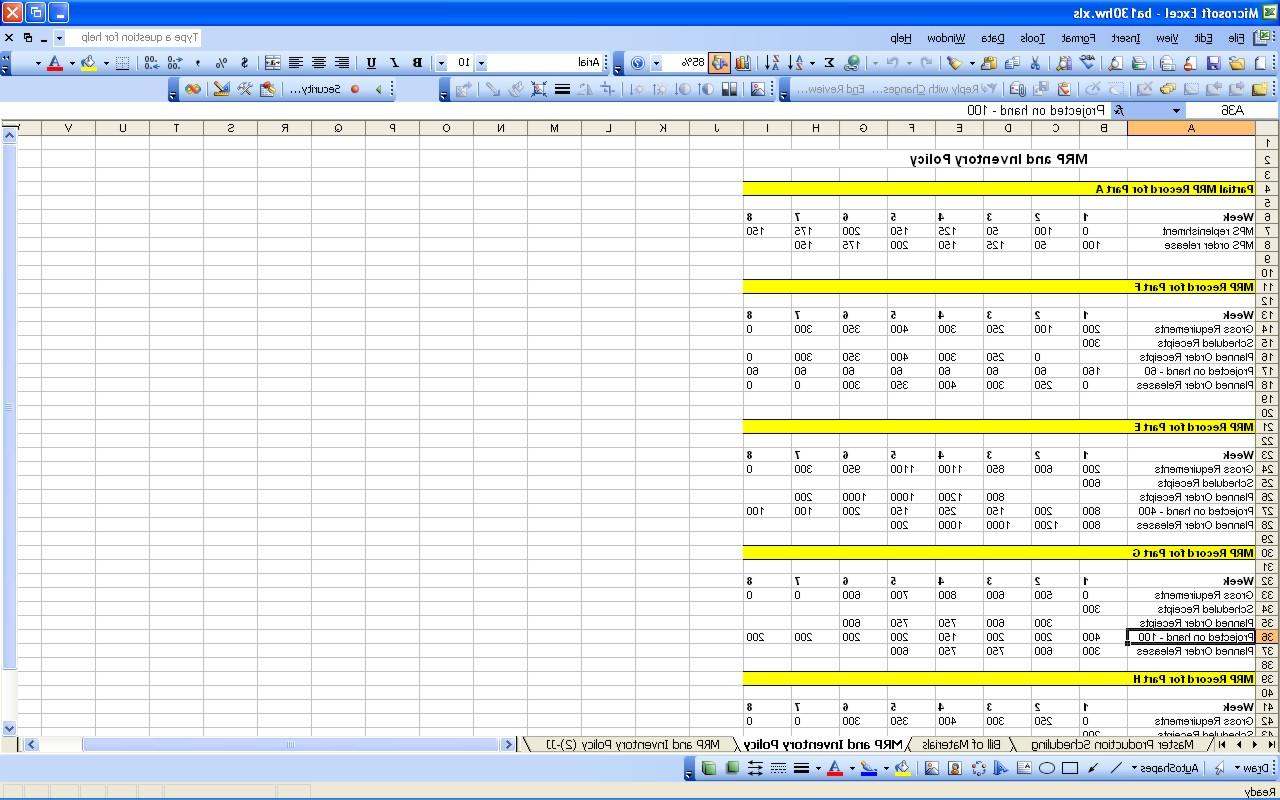Viewport: 1280px width, 800px height.
Task: Click the horizontal scrollbar thumb
Action: click(291, 744)
